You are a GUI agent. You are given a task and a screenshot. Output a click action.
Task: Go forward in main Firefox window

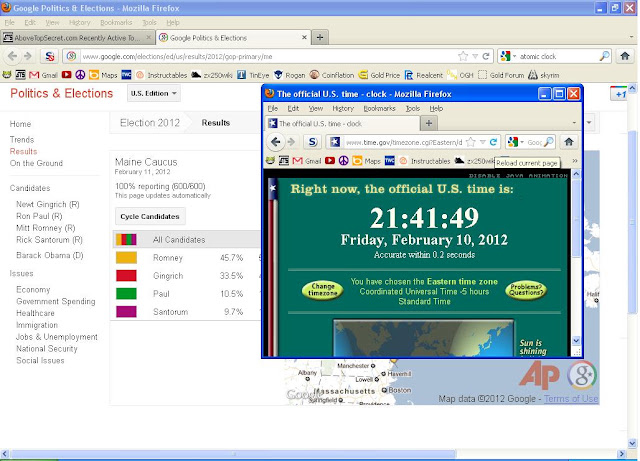coord(28,56)
